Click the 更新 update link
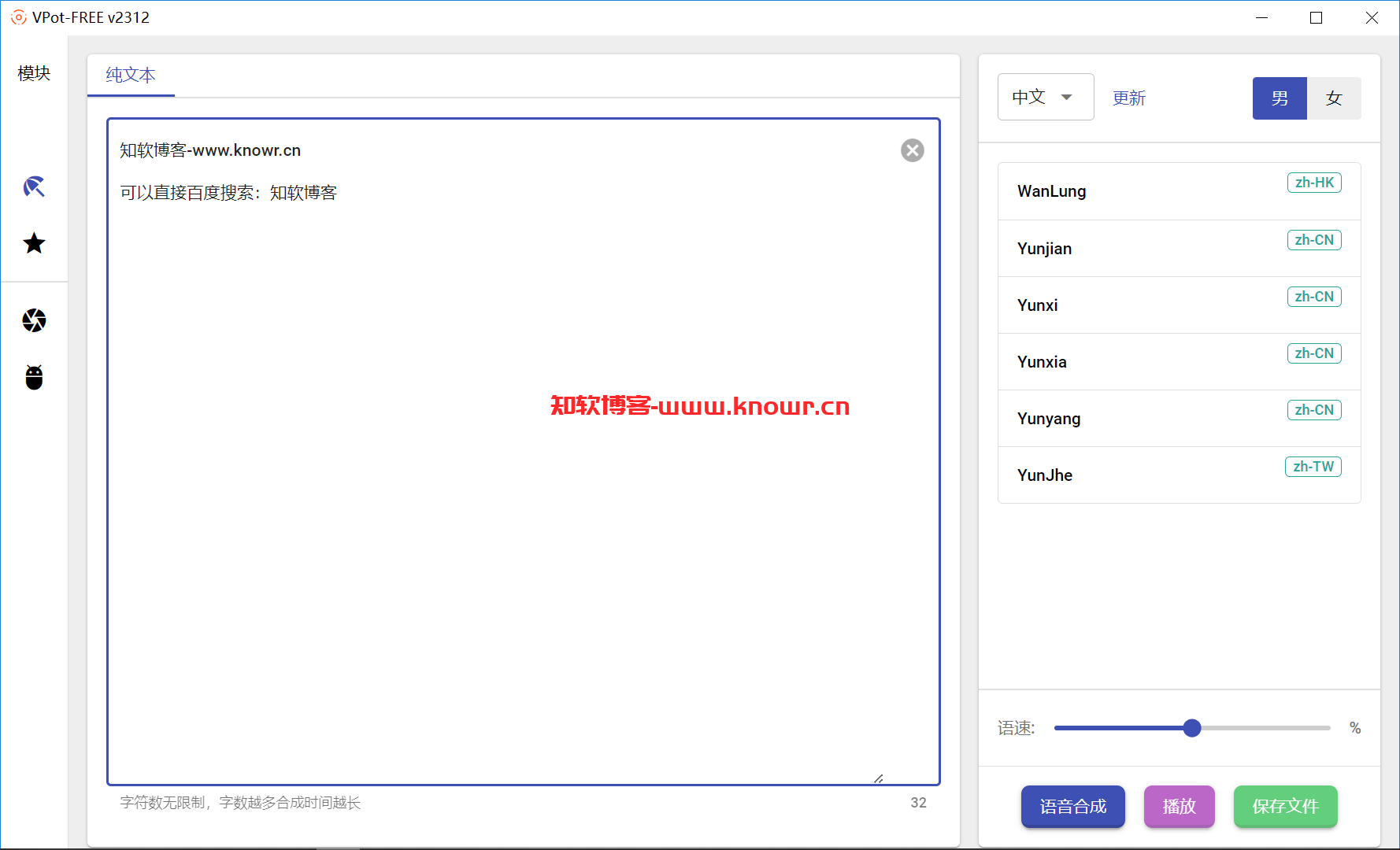1400x850 pixels. click(x=1129, y=98)
